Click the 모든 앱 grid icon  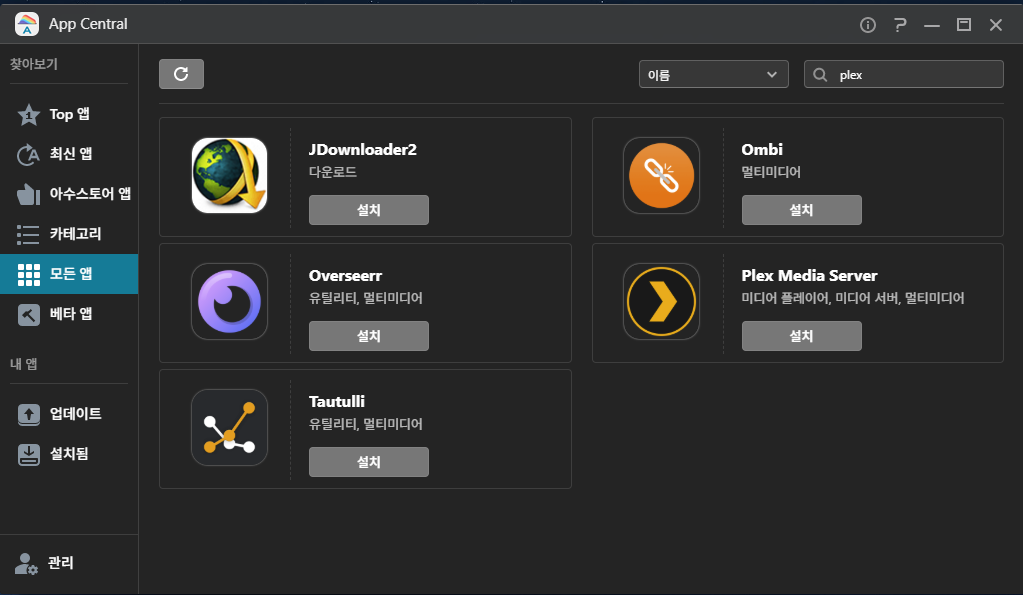click(28, 275)
